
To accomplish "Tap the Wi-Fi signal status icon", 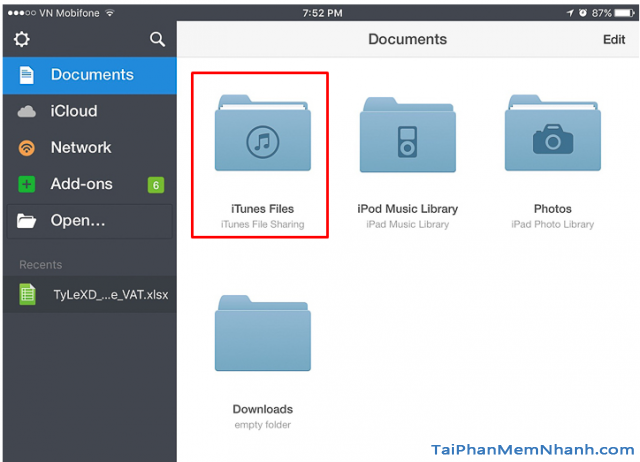I will 109,13.
